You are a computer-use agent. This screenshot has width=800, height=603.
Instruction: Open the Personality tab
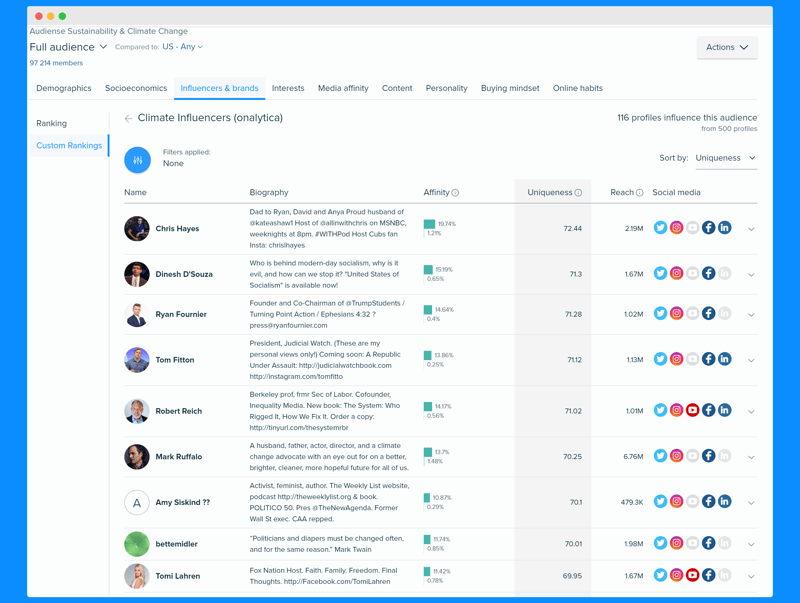(x=446, y=88)
